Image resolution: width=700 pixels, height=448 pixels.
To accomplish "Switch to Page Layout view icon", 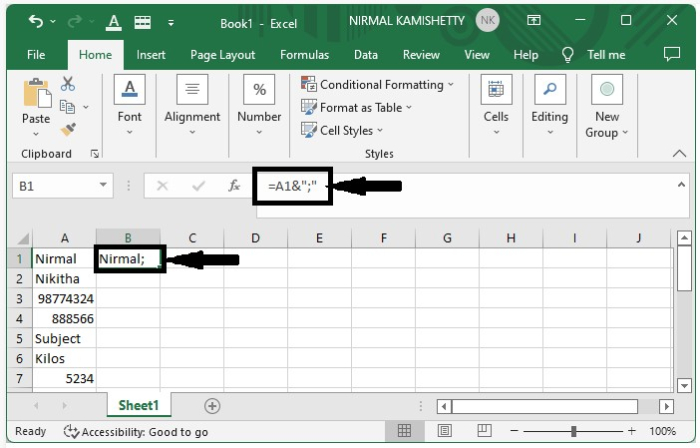I will 444,431.
